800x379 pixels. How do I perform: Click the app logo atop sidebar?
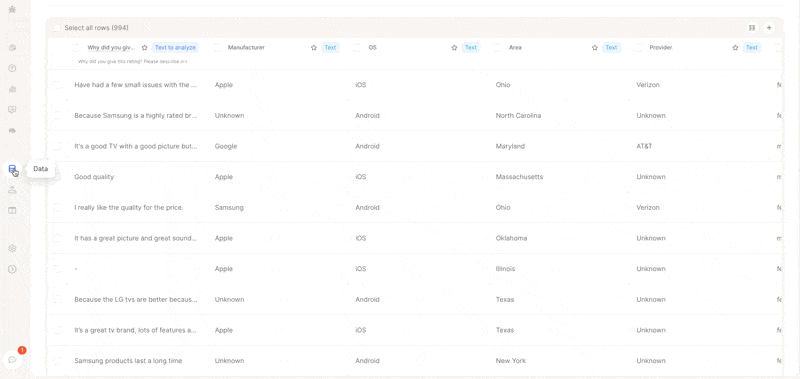point(12,9)
